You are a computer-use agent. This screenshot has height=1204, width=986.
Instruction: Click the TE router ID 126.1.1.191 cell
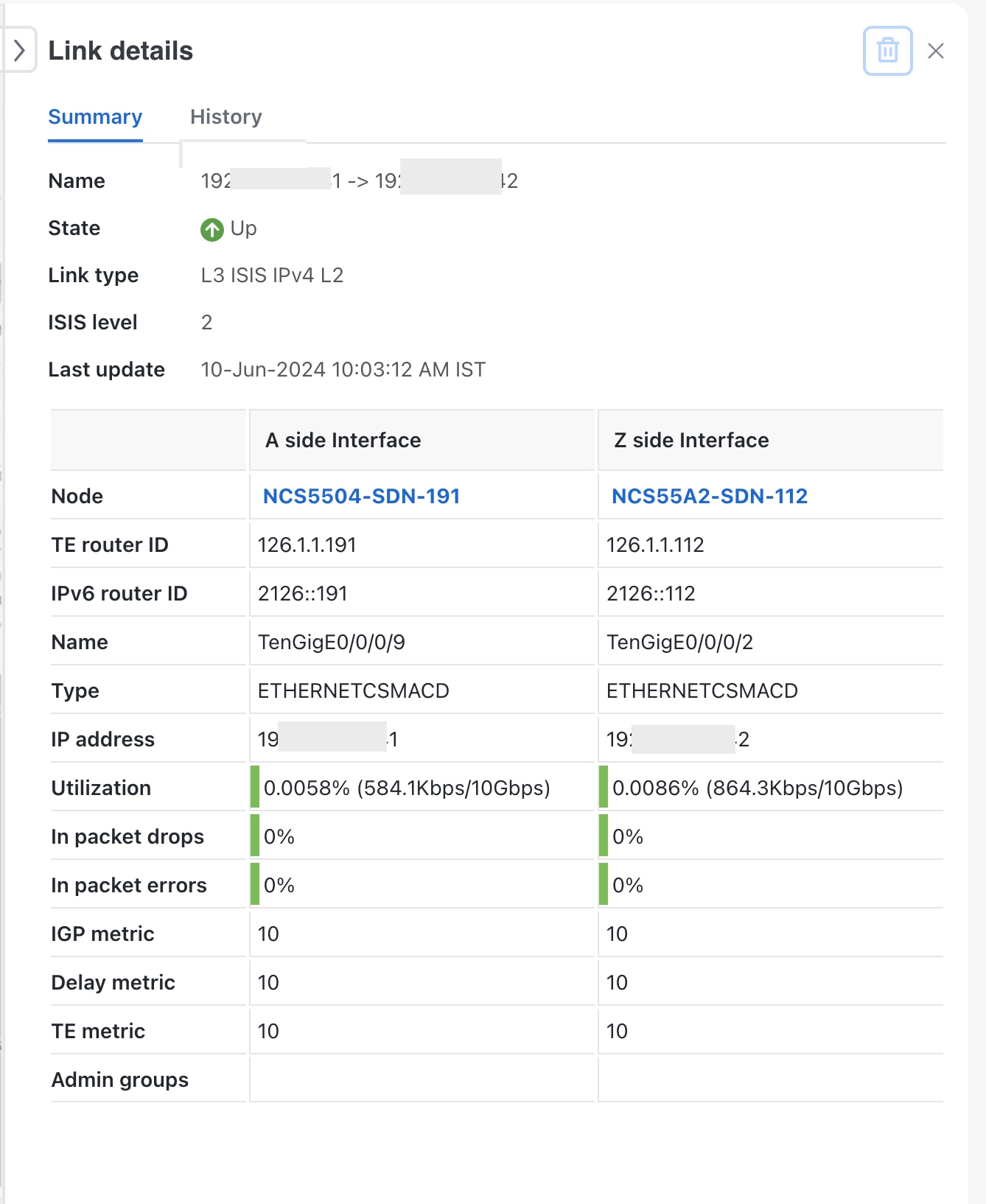[x=422, y=545]
